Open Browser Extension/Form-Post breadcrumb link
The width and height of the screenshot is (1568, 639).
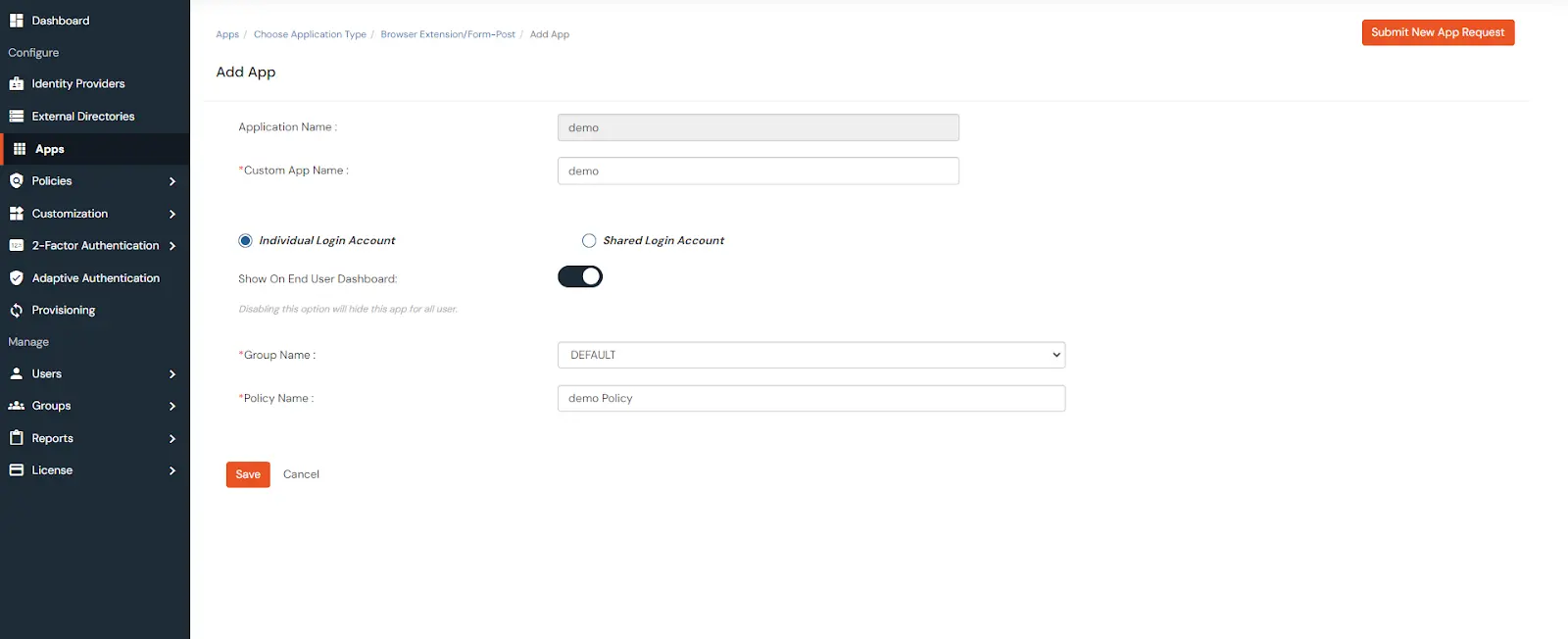point(448,34)
